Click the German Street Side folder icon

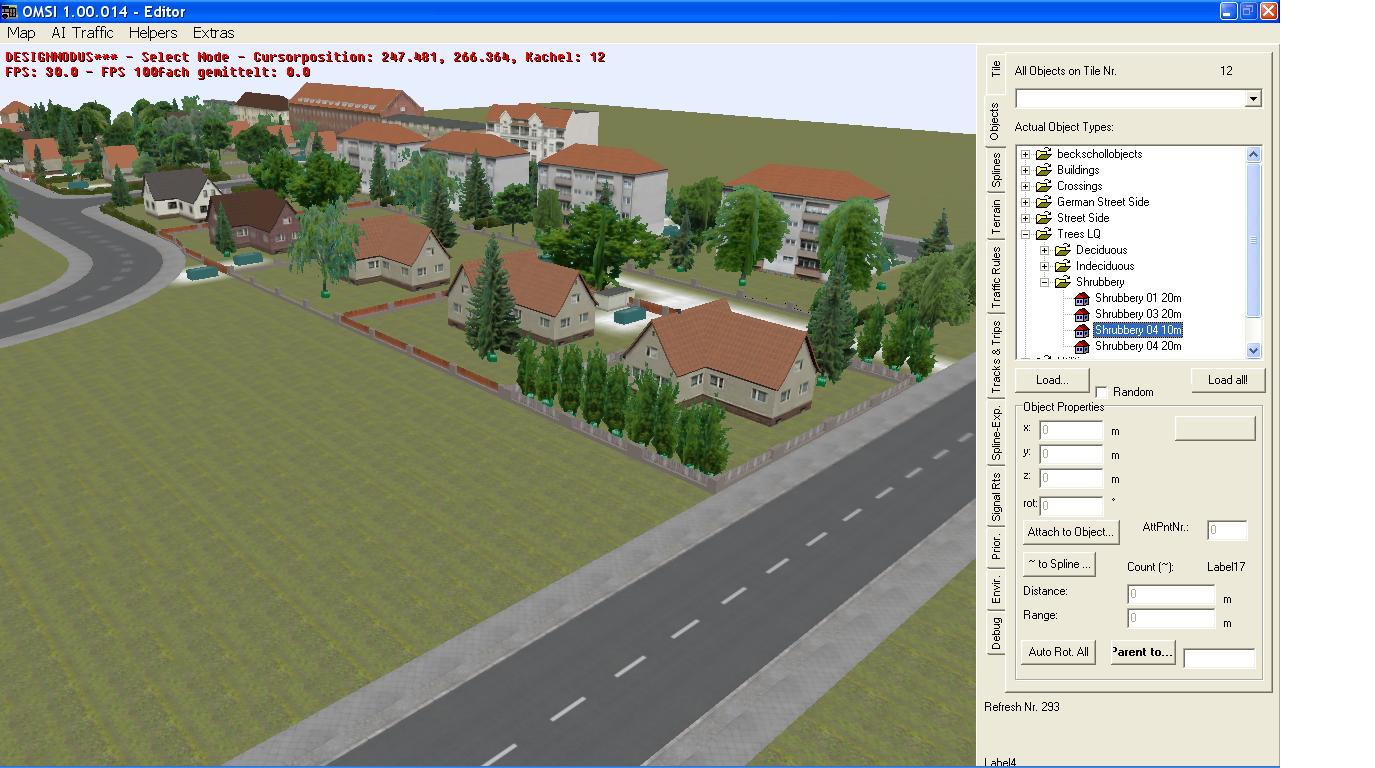click(x=1044, y=202)
